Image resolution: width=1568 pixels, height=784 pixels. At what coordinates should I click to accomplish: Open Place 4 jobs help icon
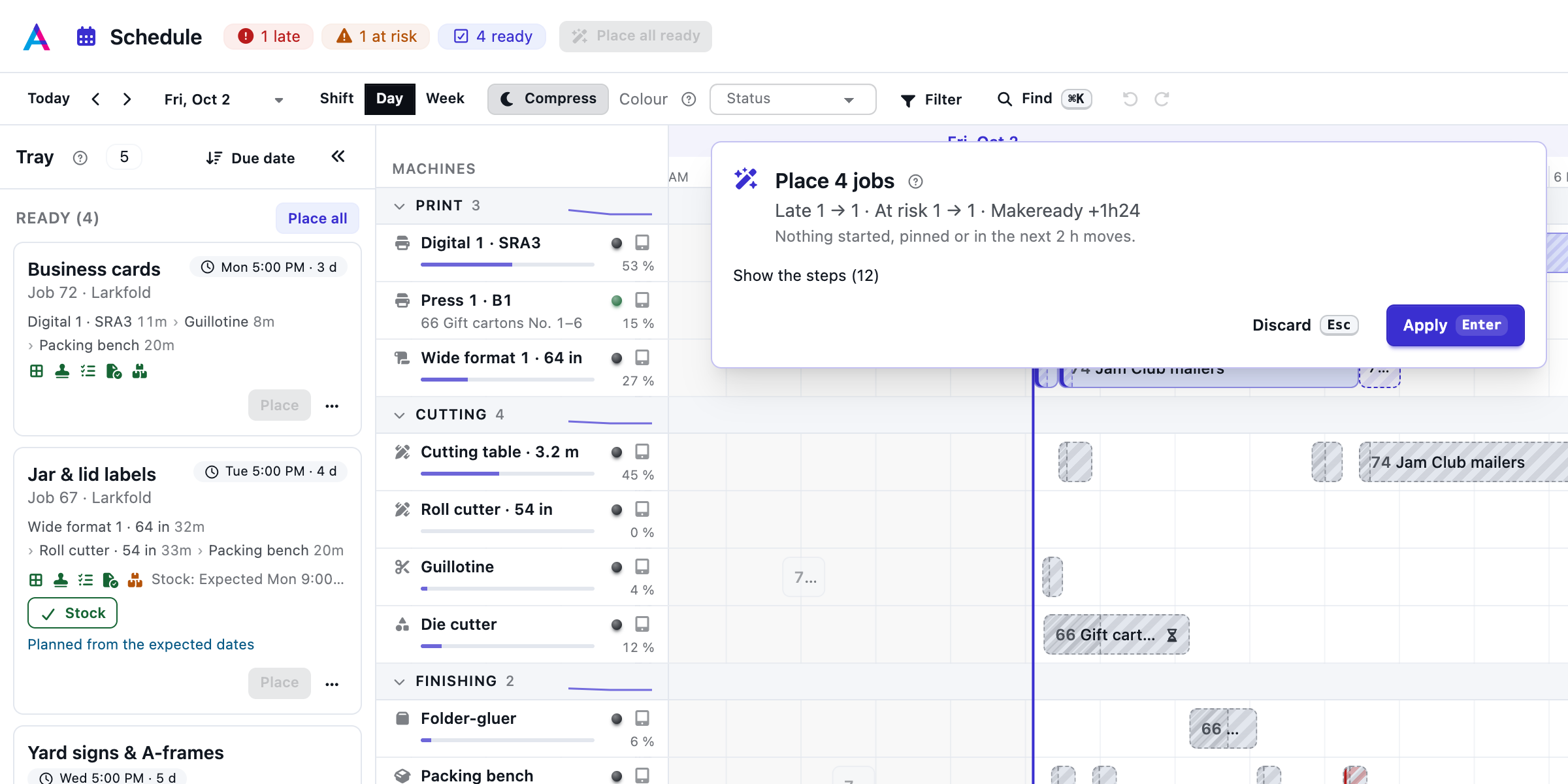(916, 182)
